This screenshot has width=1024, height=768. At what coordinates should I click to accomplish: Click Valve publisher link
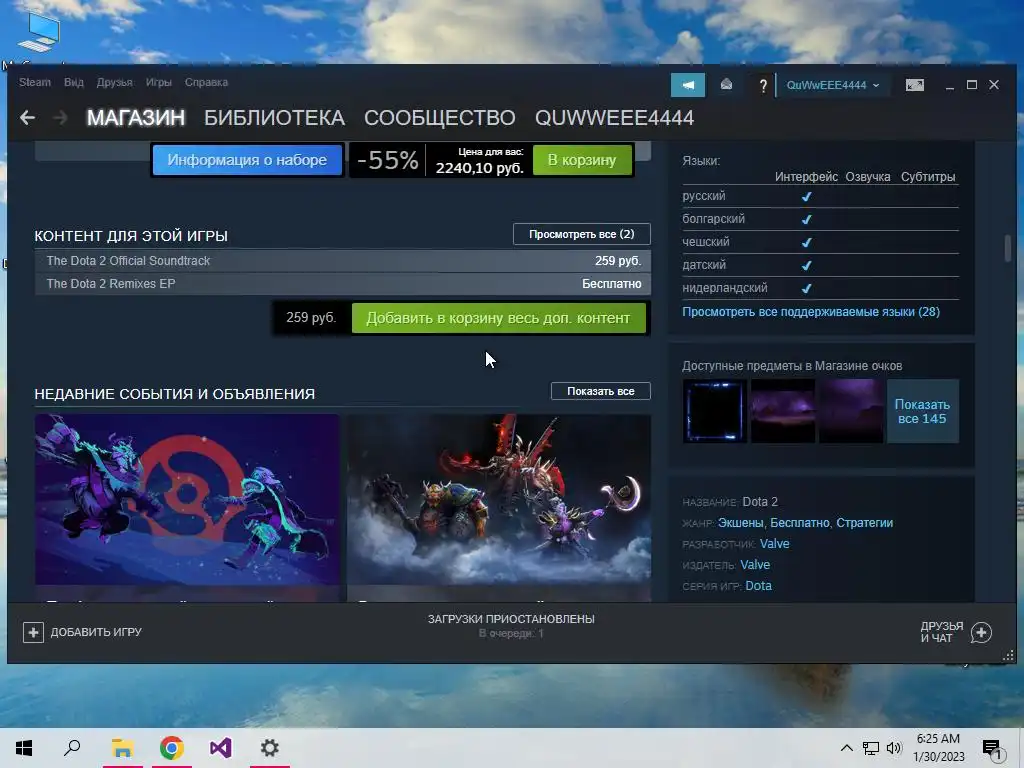pos(755,564)
